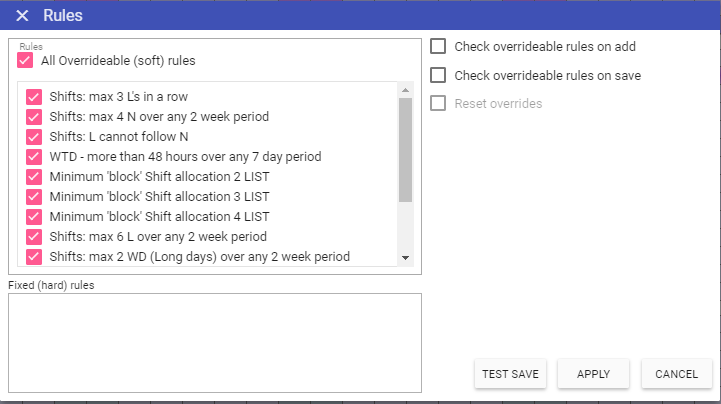Click inside the Fixed (hard) rules box
Screen dimensions: 721x404
(214, 342)
